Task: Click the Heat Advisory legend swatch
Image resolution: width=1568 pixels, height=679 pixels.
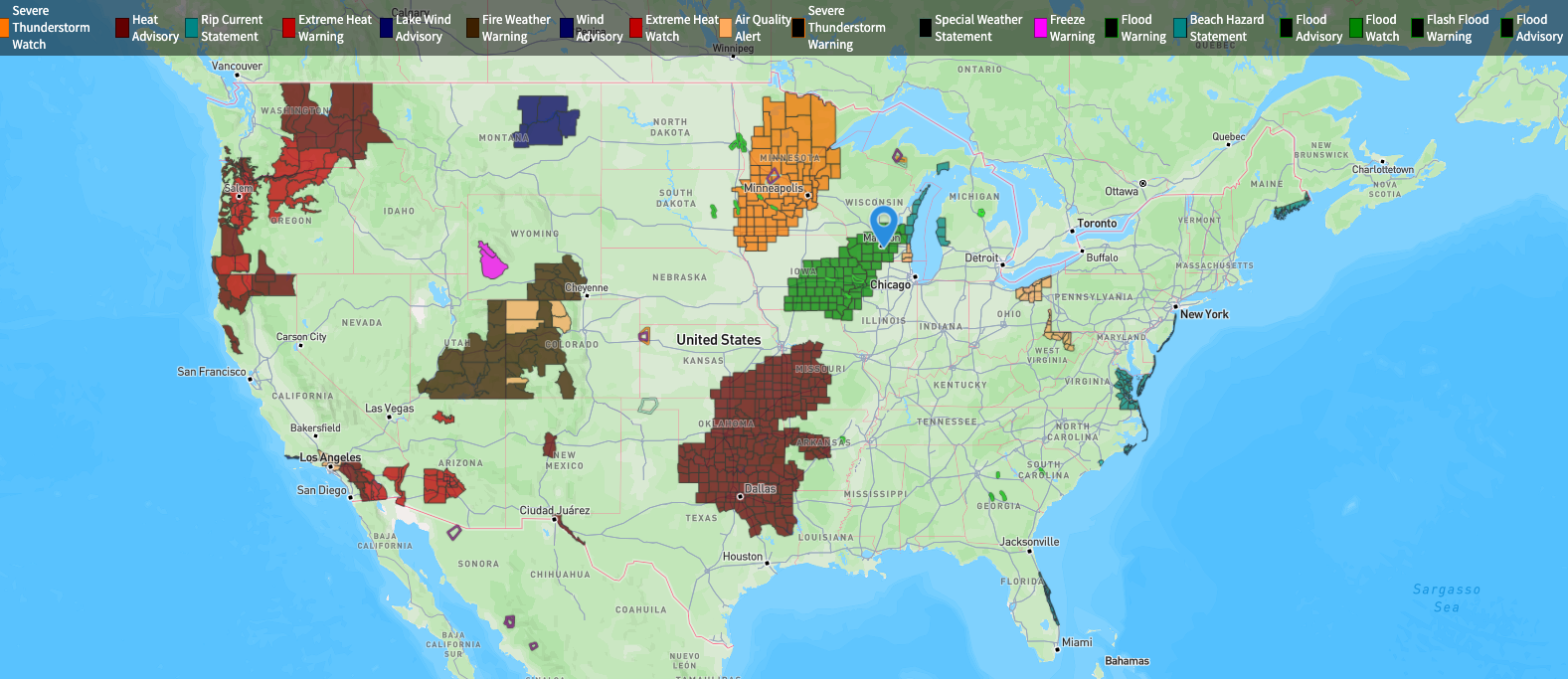Action: click(122, 28)
